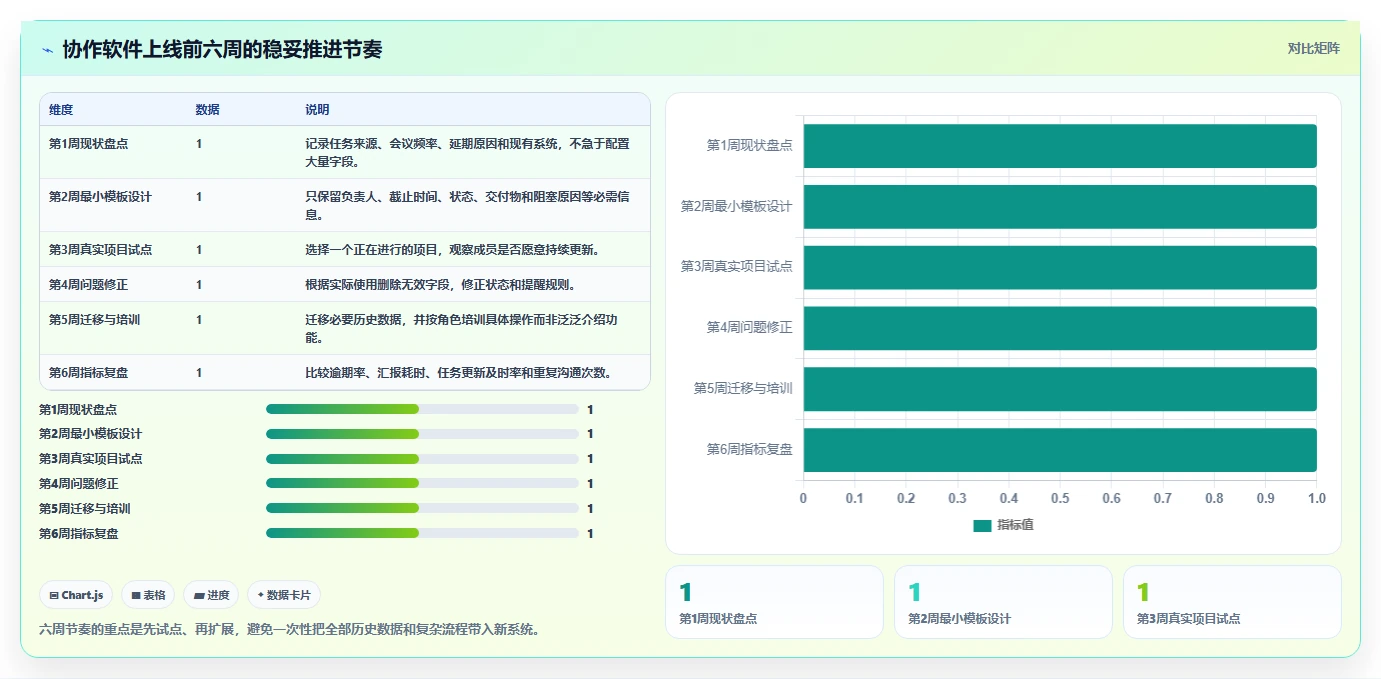Click the 0.8 tick on the chart x-axis
1381x679 pixels.
click(1214, 498)
